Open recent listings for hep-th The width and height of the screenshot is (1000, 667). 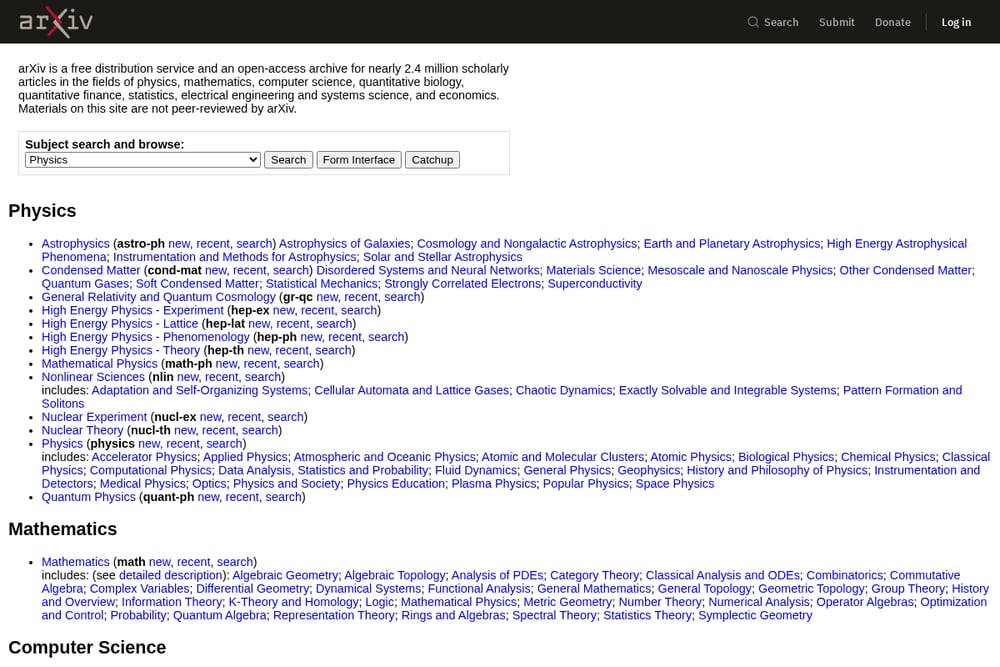pos(292,351)
